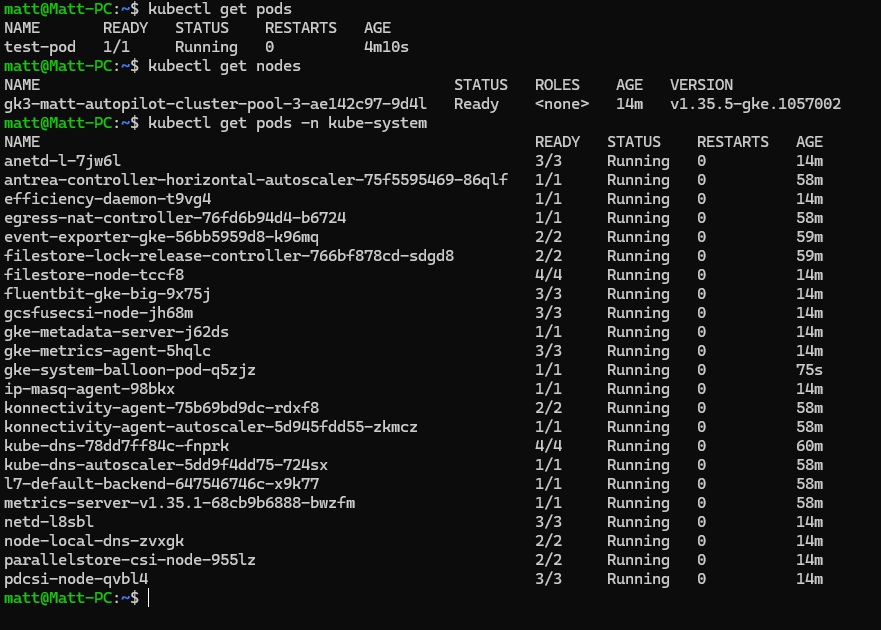Click the '75s' age of balloon pod

[x=809, y=370]
